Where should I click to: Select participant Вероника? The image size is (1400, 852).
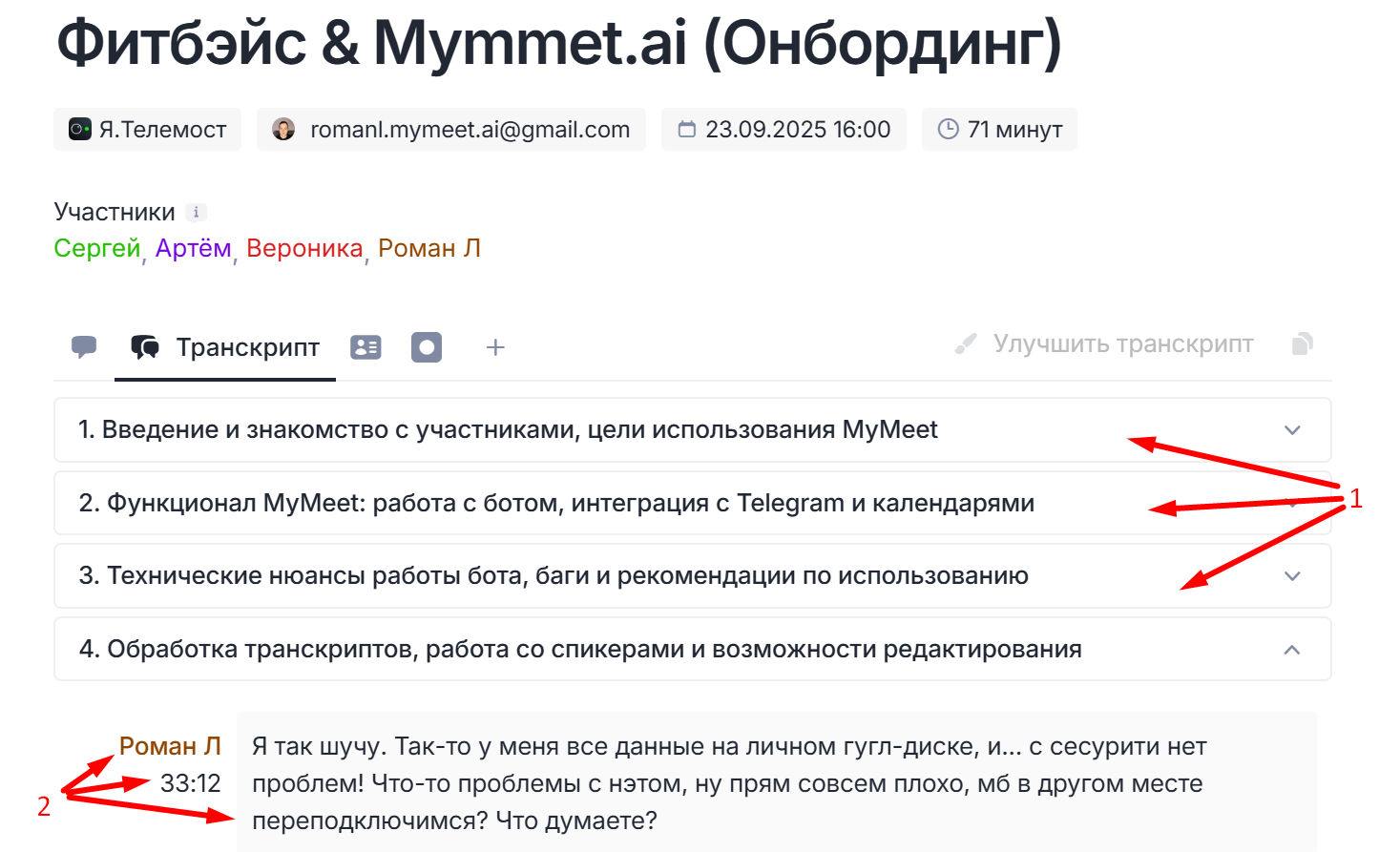point(304,248)
